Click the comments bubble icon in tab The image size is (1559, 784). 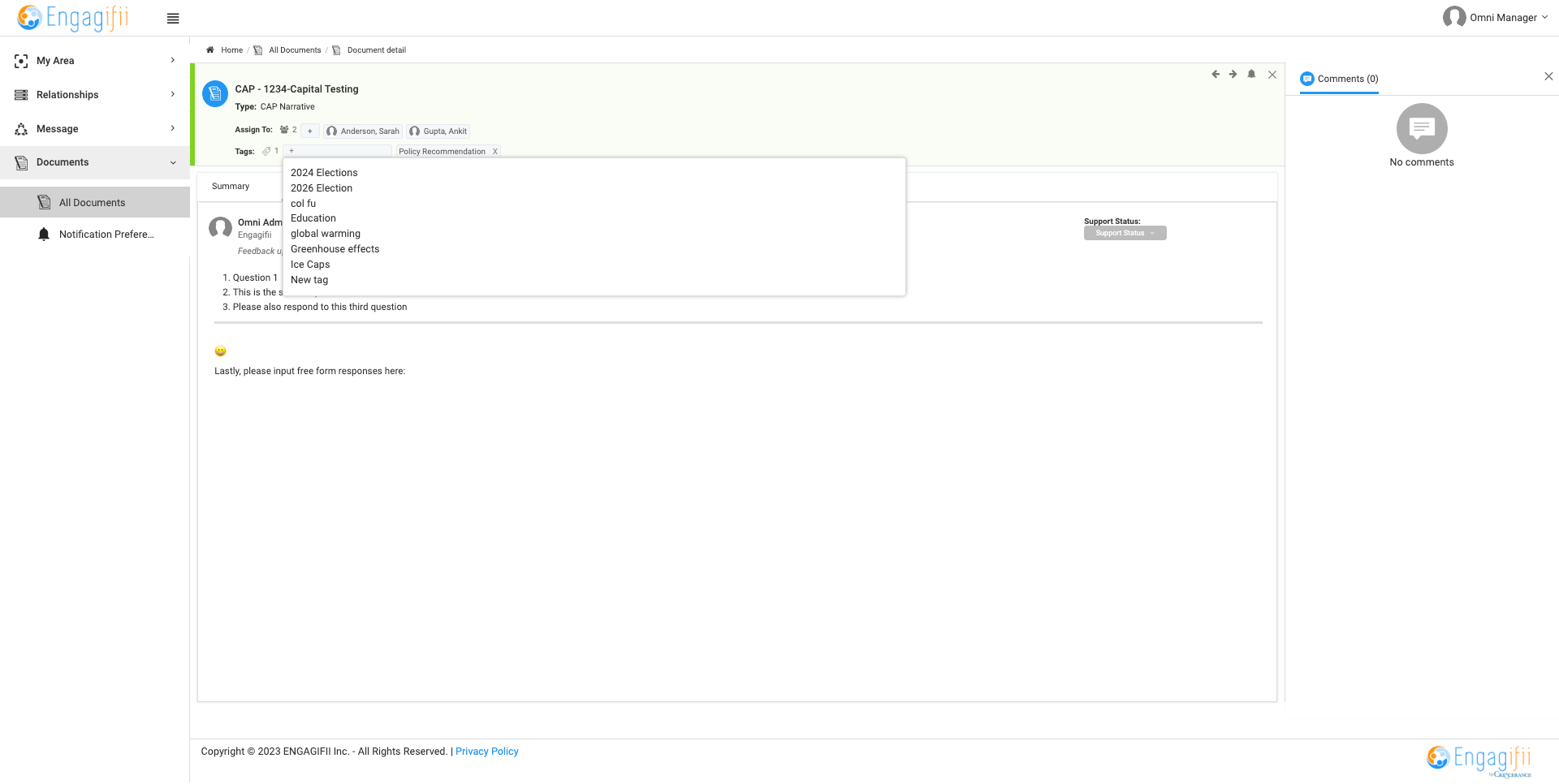[1307, 79]
